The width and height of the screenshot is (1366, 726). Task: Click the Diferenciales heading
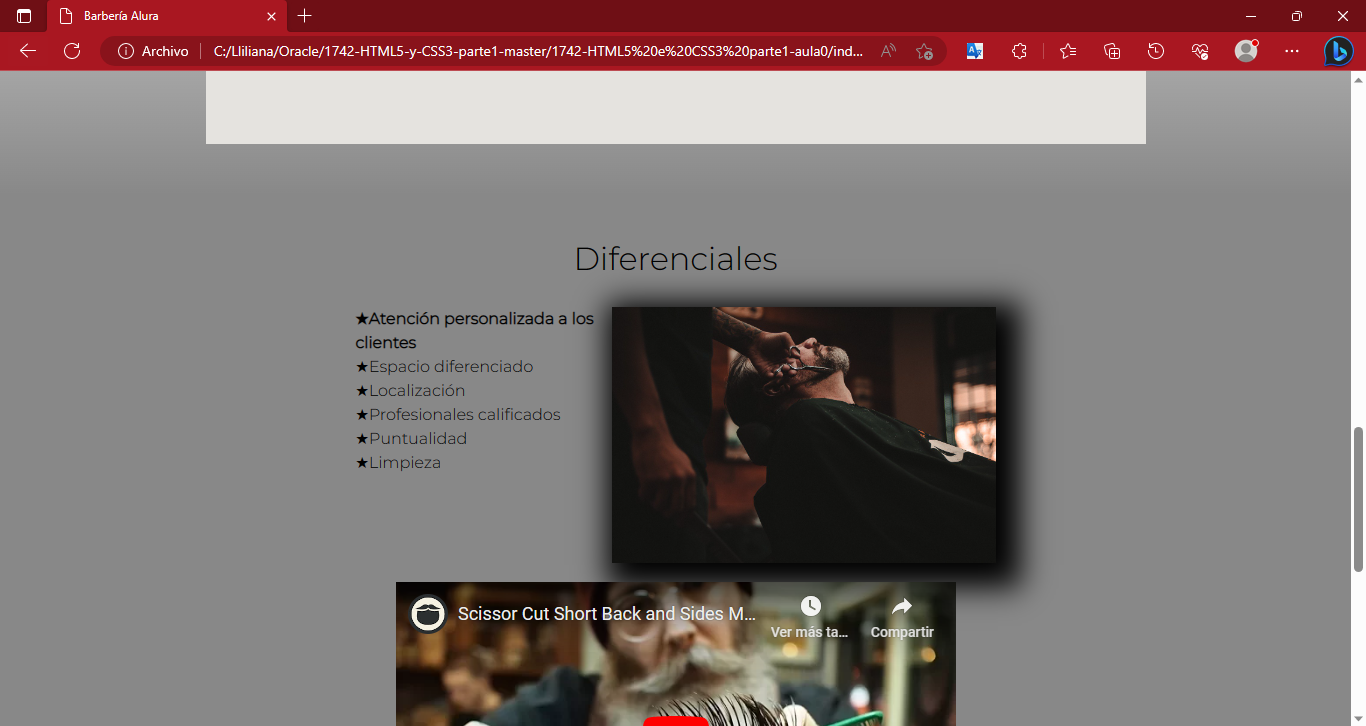click(x=676, y=259)
